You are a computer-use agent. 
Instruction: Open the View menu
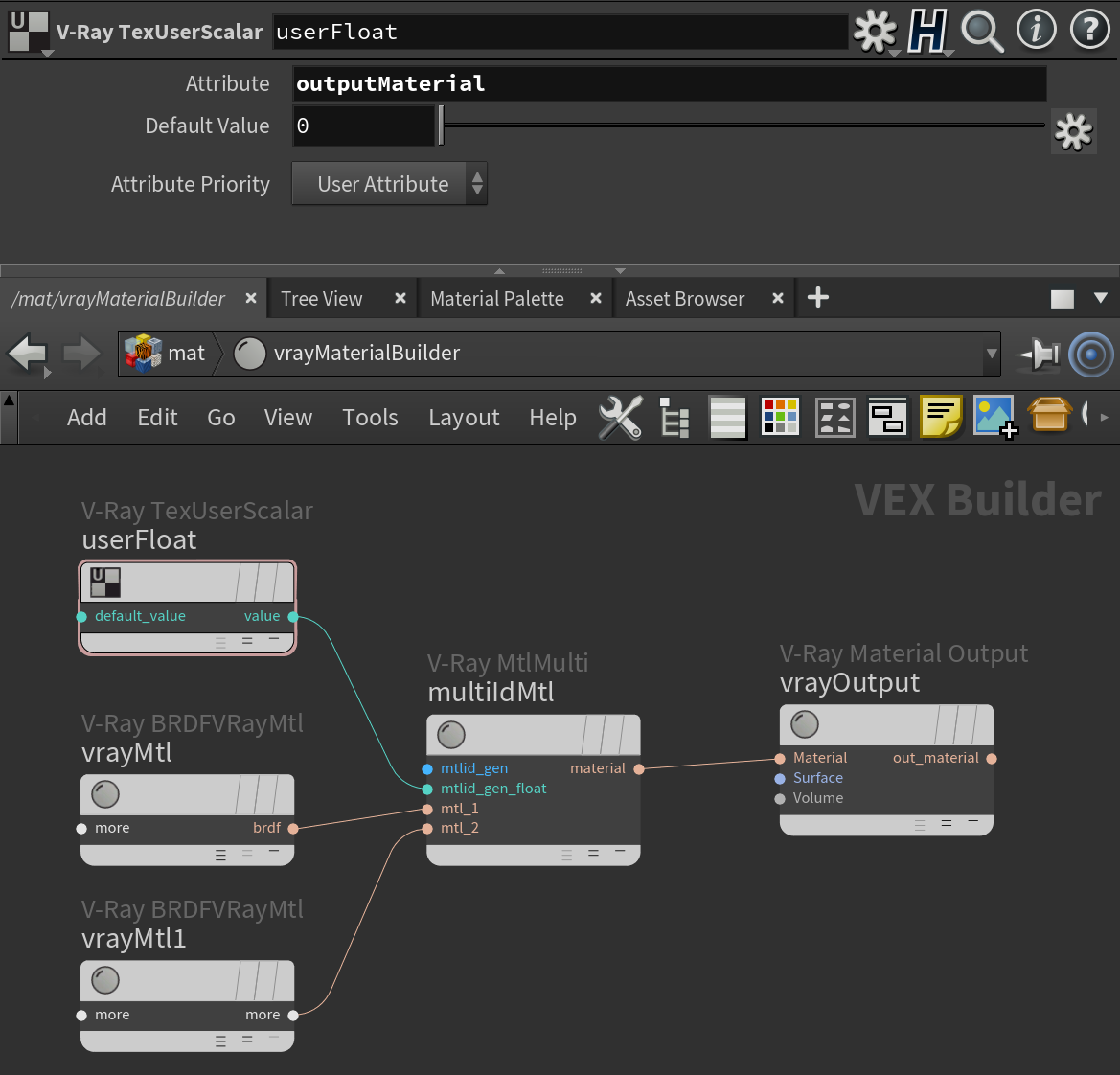[x=288, y=417]
